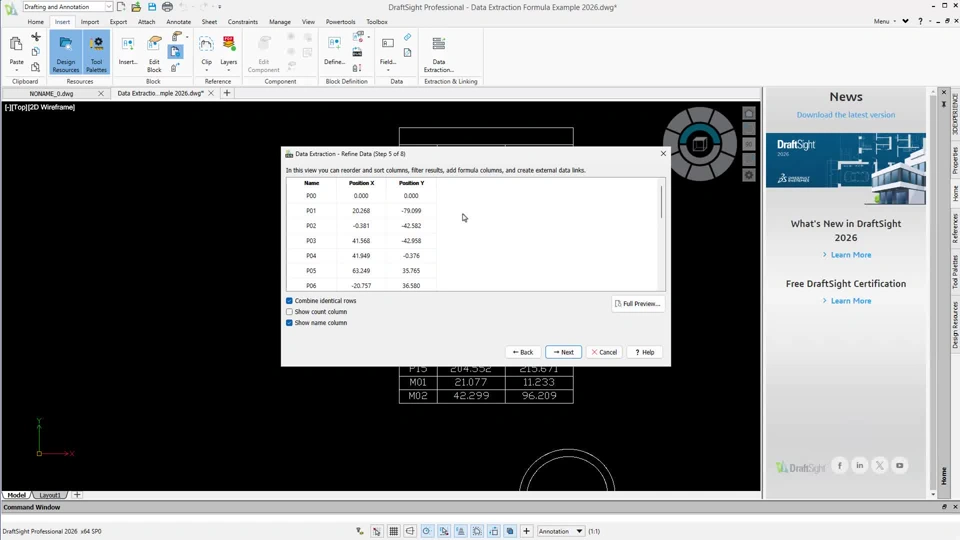Screen dimensions: 960x540
Task: Open the Edit Block tool
Action: 154,54
